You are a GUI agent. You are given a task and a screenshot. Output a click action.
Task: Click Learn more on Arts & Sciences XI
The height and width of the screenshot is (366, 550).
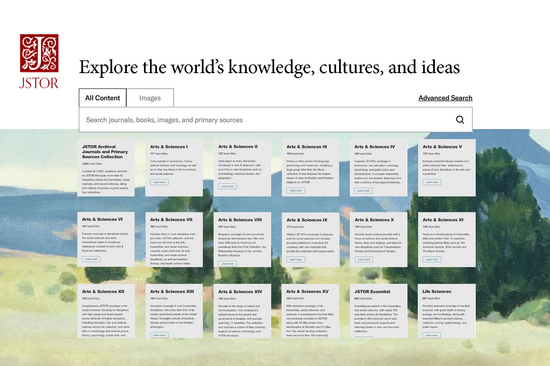pos(432,259)
